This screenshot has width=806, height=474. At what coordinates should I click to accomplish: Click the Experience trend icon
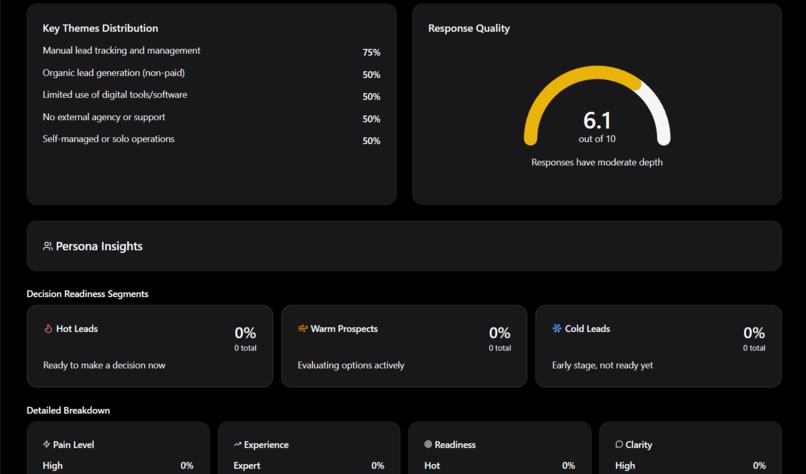237,444
